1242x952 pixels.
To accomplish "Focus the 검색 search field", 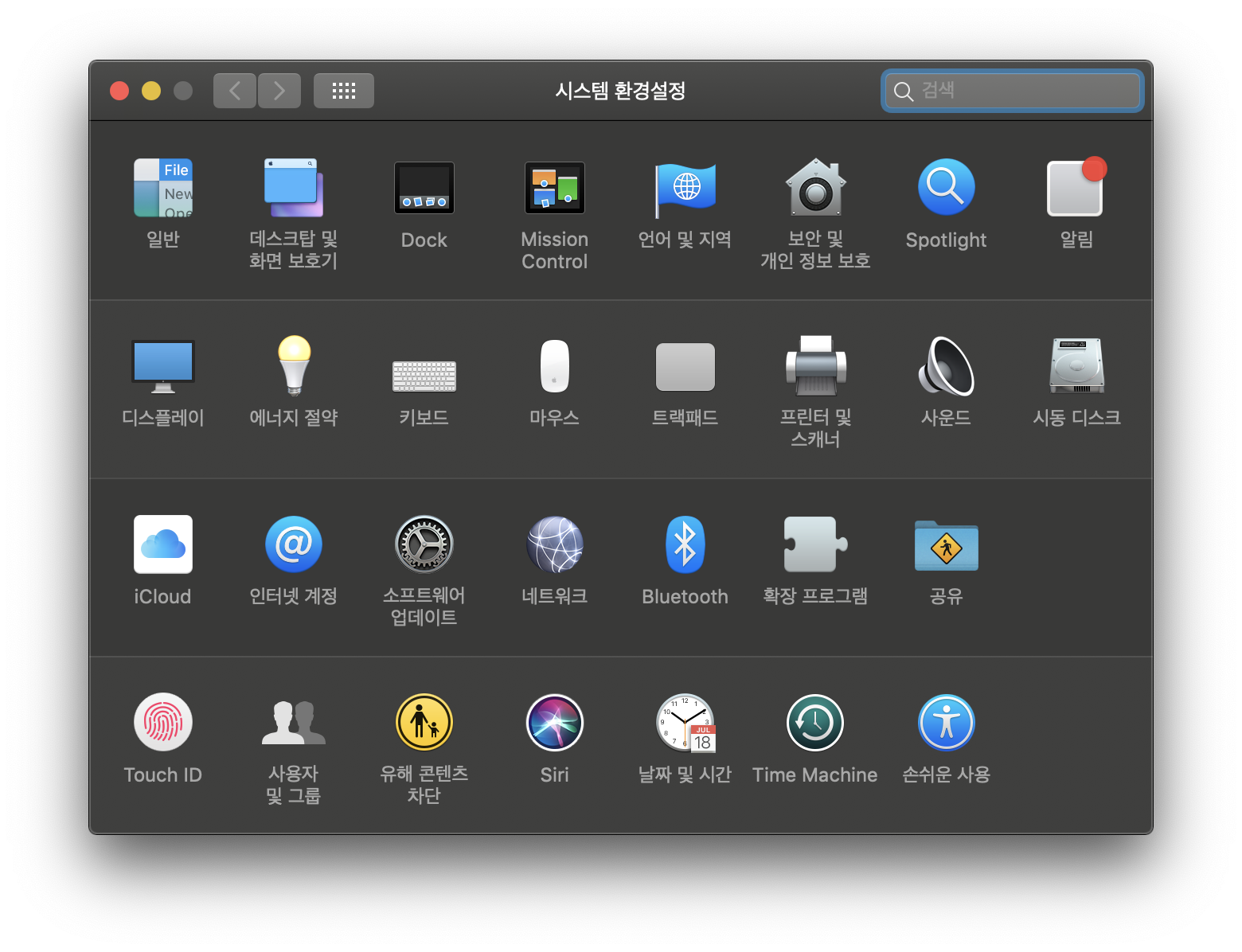I will point(1013,91).
